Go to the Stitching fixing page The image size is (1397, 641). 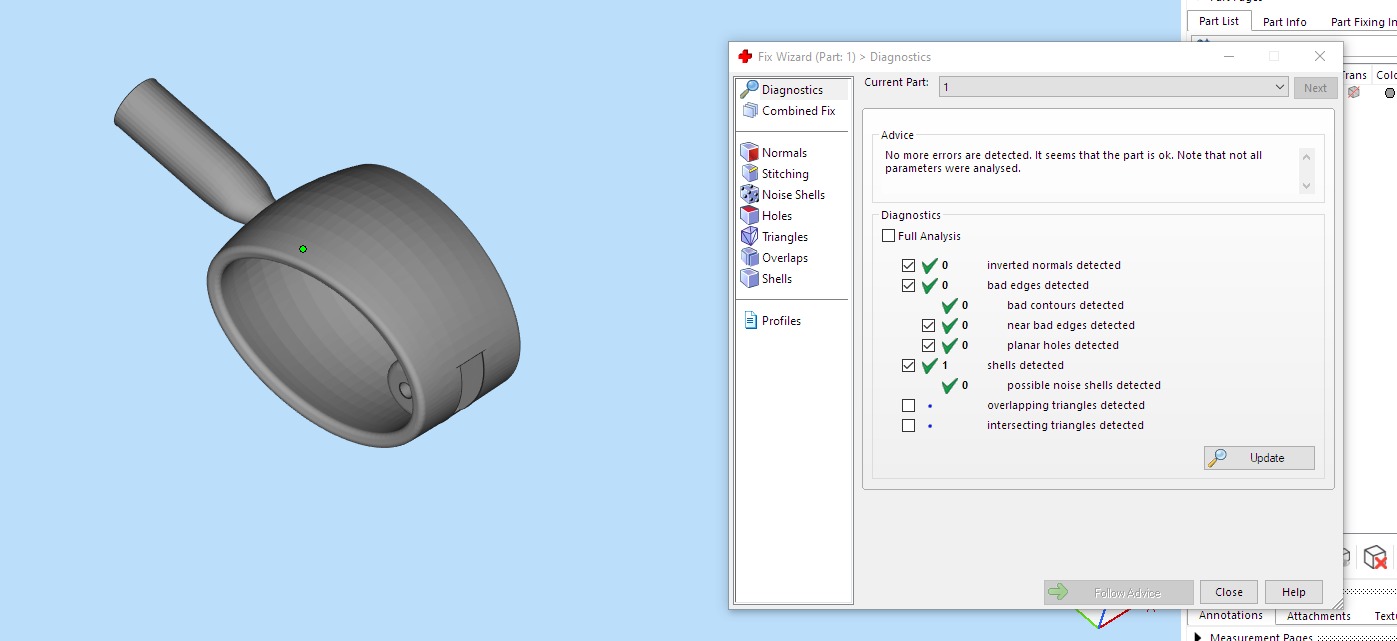pyautogui.click(x=774, y=174)
